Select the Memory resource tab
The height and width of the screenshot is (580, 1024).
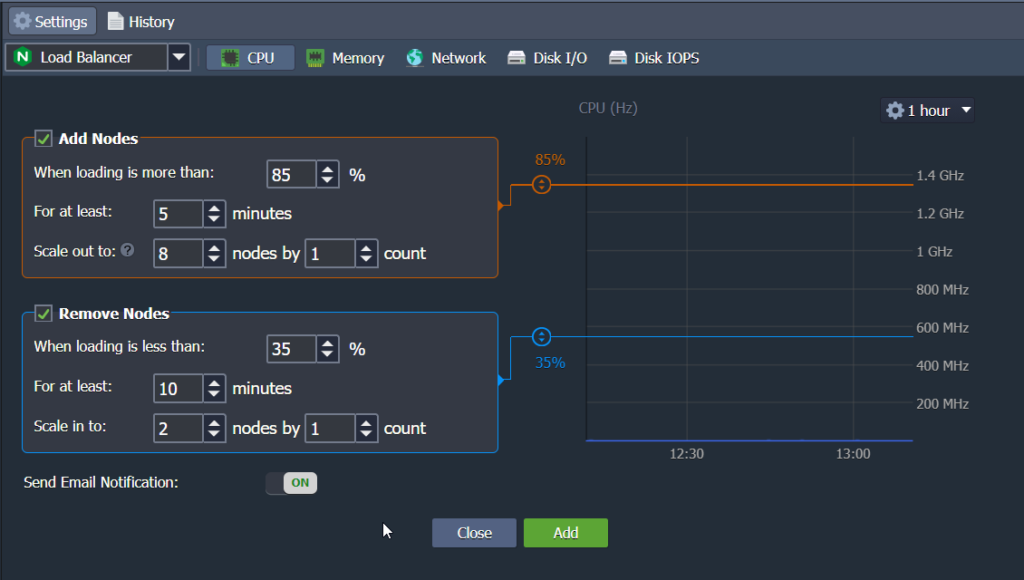point(345,57)
